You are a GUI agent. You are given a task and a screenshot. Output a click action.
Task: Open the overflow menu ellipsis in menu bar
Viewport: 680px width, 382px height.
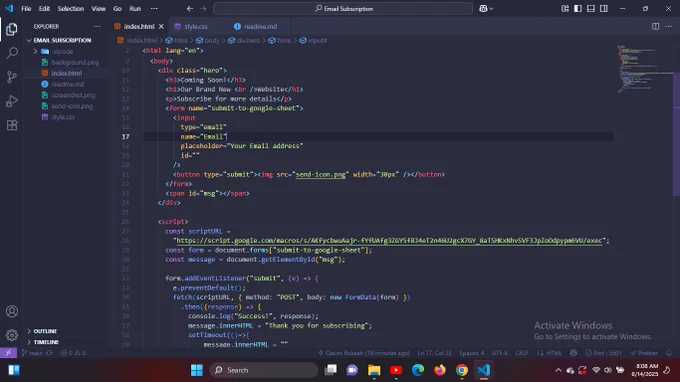(154, 9)
